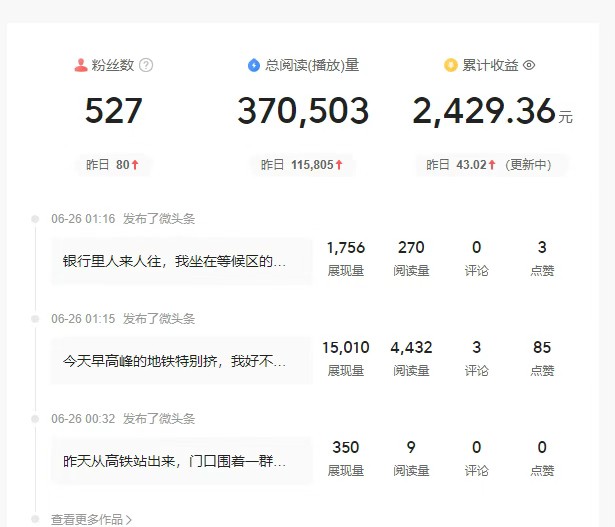
Task: Click the blue droplet icon for 总阅读量
Action: pyautogui.click(x=254, y=65)
